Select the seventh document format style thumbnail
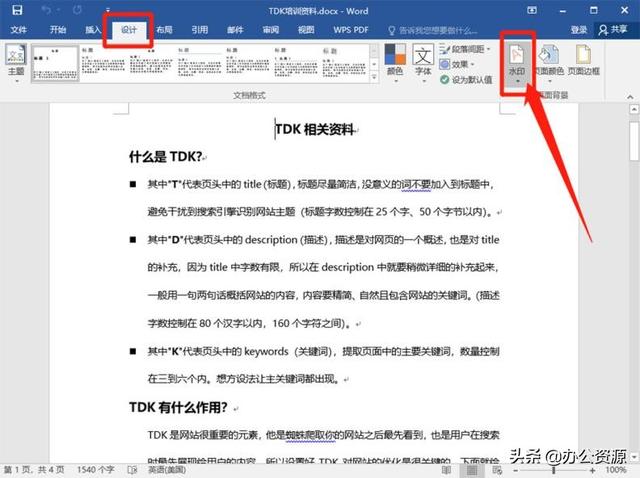 point(344,63)
